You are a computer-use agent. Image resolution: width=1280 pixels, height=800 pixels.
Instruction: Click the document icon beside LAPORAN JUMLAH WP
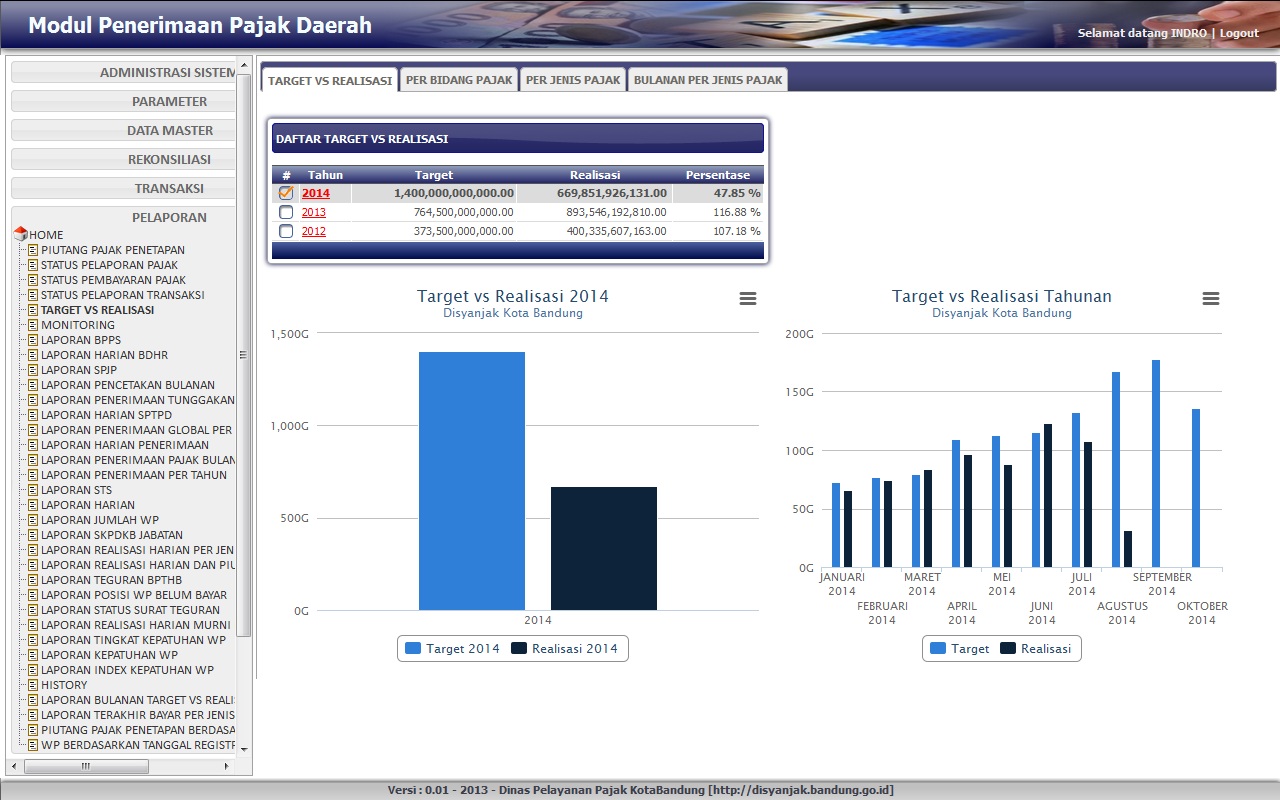pyautogui.click(x=33, y=520)
